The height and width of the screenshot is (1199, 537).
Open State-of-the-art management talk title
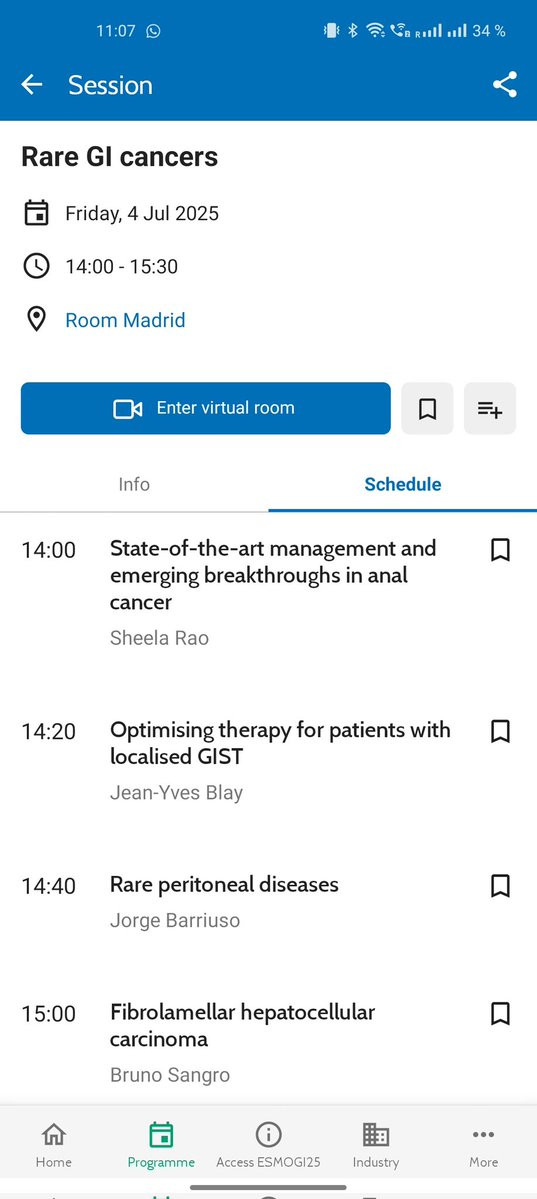click(x=273, y=575)
